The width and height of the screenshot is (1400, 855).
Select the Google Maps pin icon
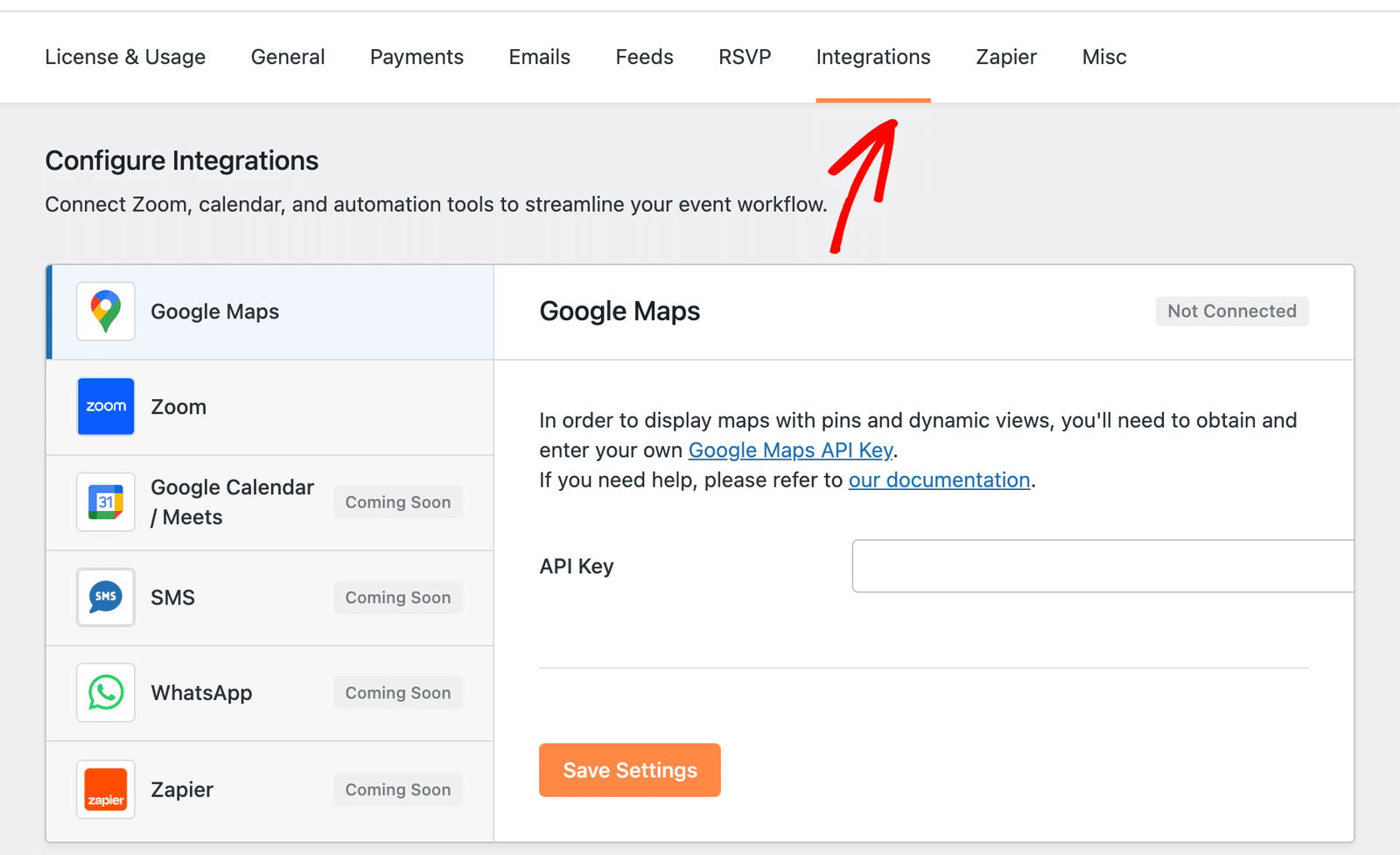click(x=106, y=312)
